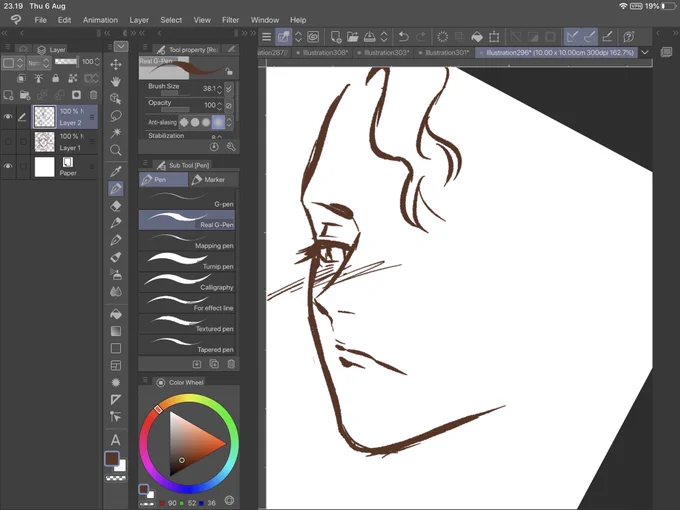This screenshot has height=510, width=680.
Task: Choose the Calligraphy sub tool
Action: pos(187,282)
